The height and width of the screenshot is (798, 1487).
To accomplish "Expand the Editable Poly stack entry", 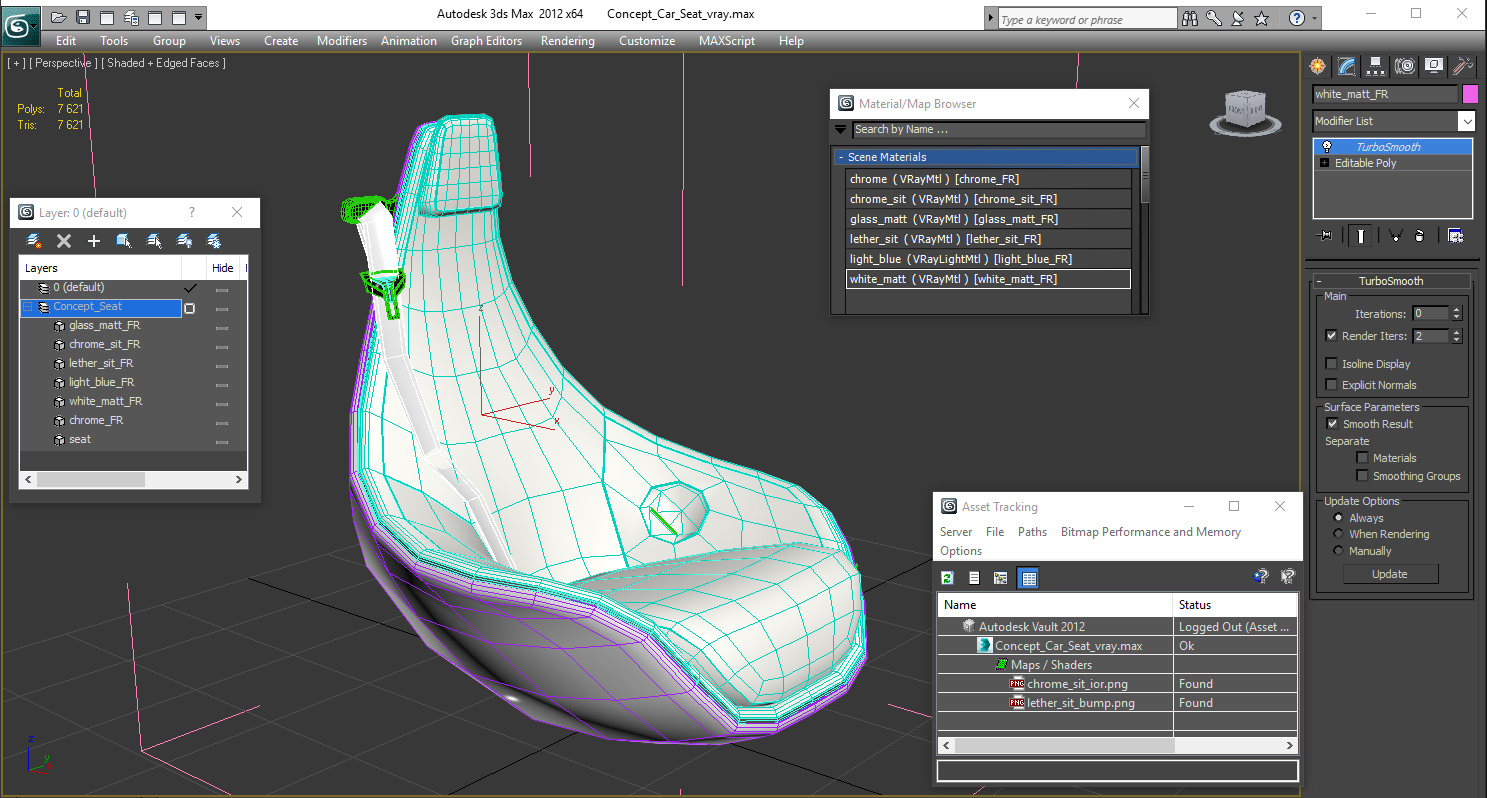I will [x=1325, y=163].
